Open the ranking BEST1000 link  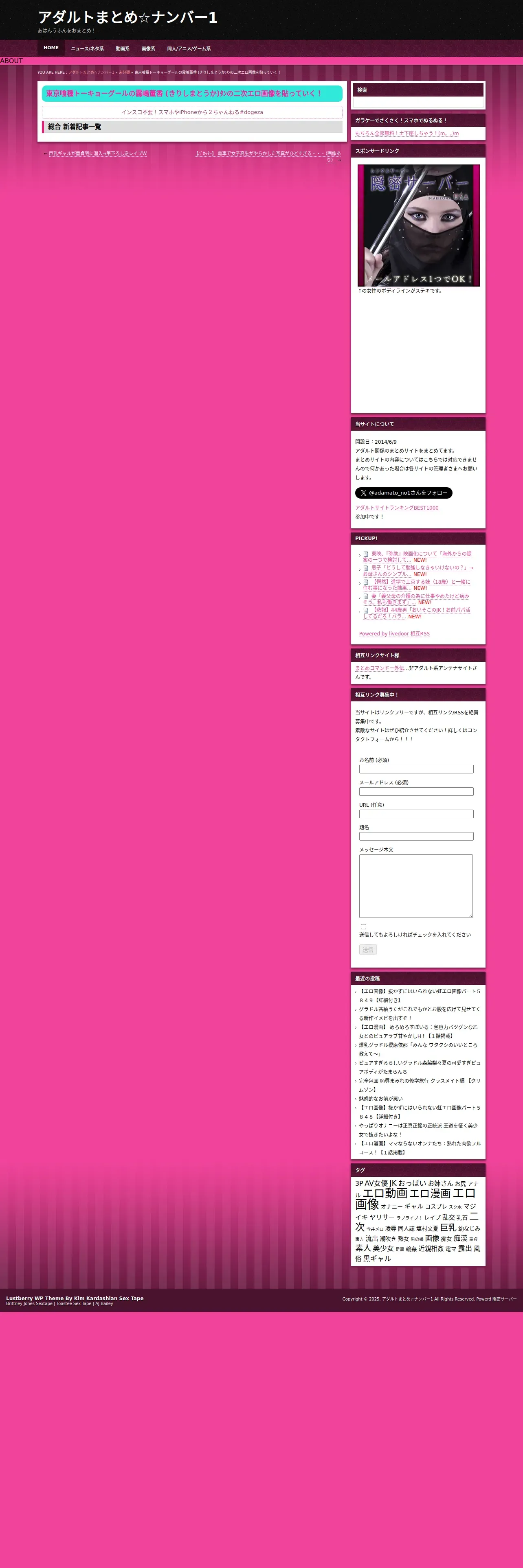pos(396,508)
